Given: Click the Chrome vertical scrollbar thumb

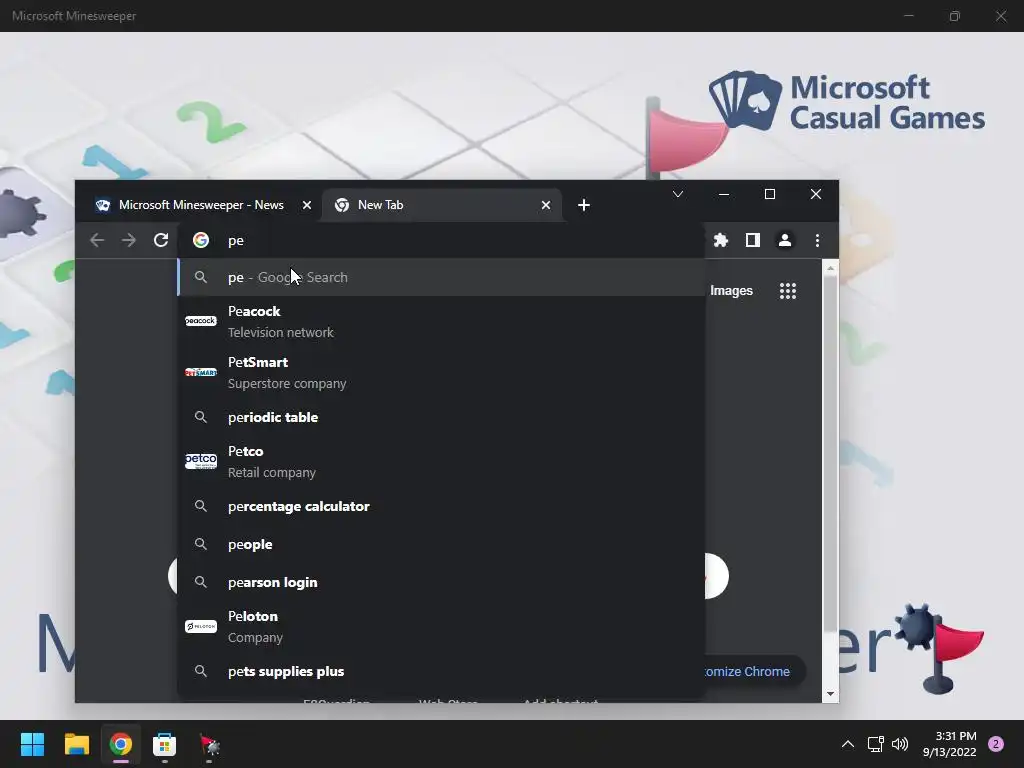Looking at the screenshot, I should (831, 454).
